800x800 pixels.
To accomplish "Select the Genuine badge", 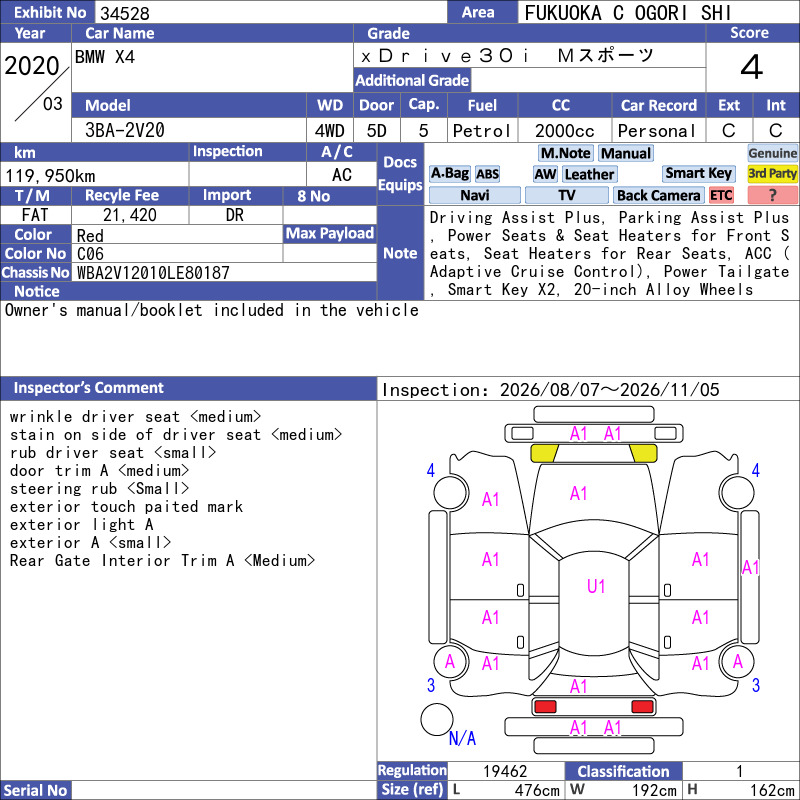I will tap(772, 153).
